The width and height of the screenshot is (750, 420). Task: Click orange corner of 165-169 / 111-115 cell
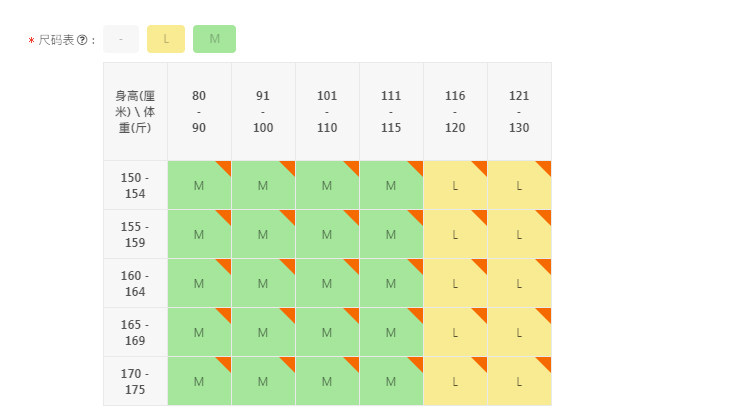[417, 313]
